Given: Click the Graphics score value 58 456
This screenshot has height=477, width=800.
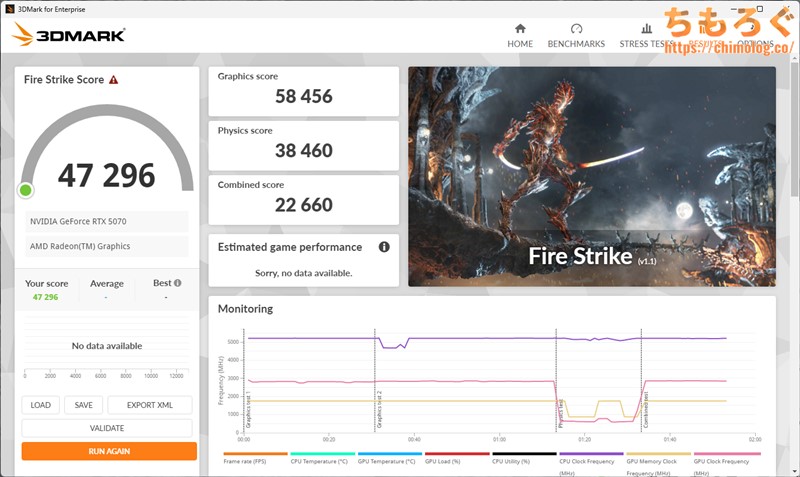Looking at the screenshot, I should coord(304,96).
